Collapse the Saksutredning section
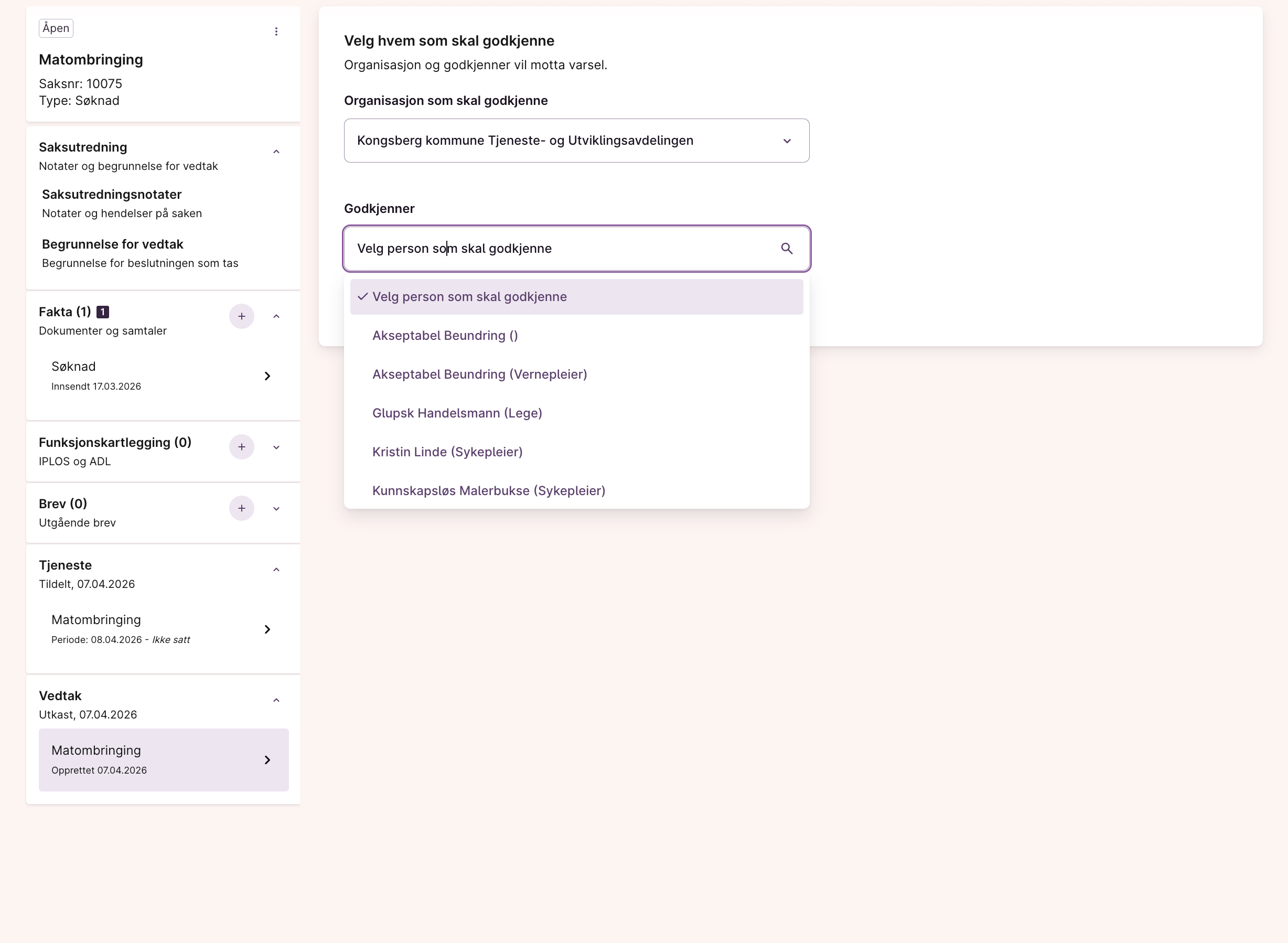This screenshot has height=943, width=1288. click(276, 152)
